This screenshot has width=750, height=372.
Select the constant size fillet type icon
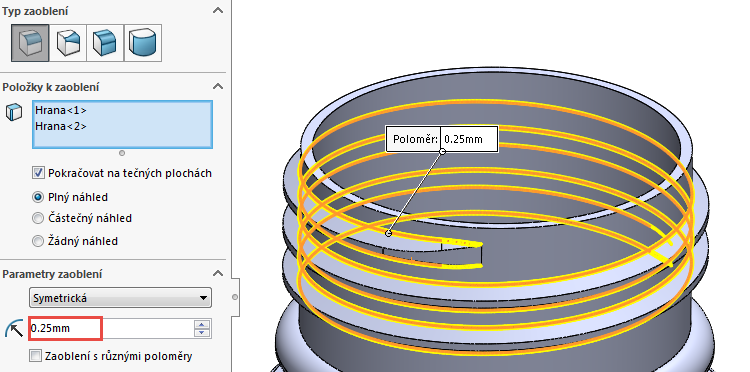30,43
